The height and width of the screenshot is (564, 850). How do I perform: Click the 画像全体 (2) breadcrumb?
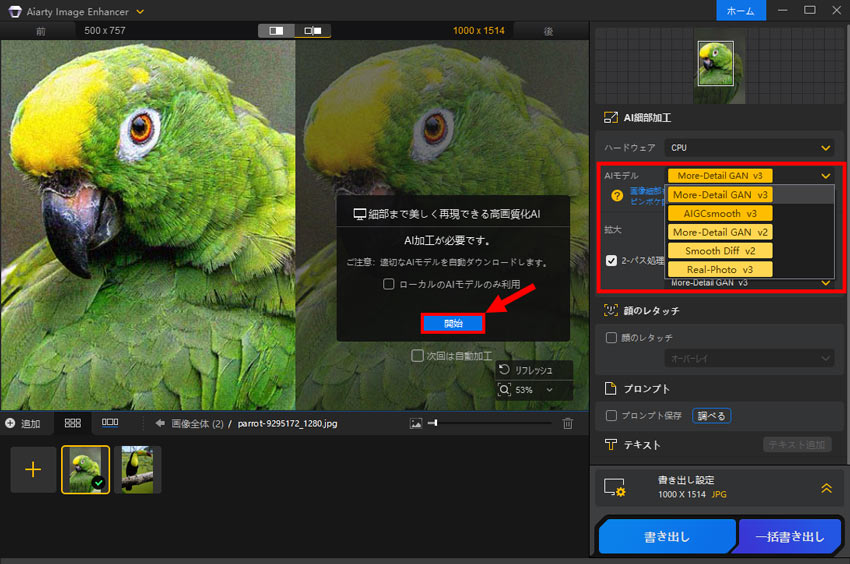coord(197,424)
